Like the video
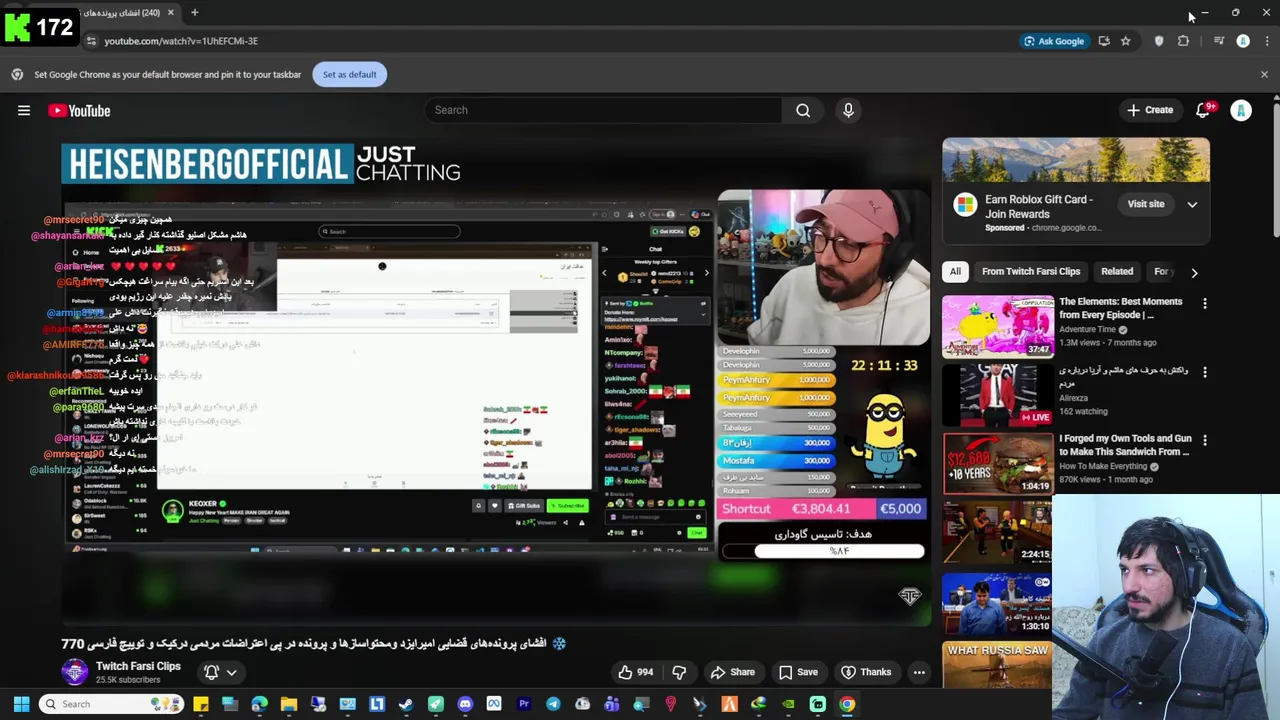The image size is (1280, 720). pos(635,672)
